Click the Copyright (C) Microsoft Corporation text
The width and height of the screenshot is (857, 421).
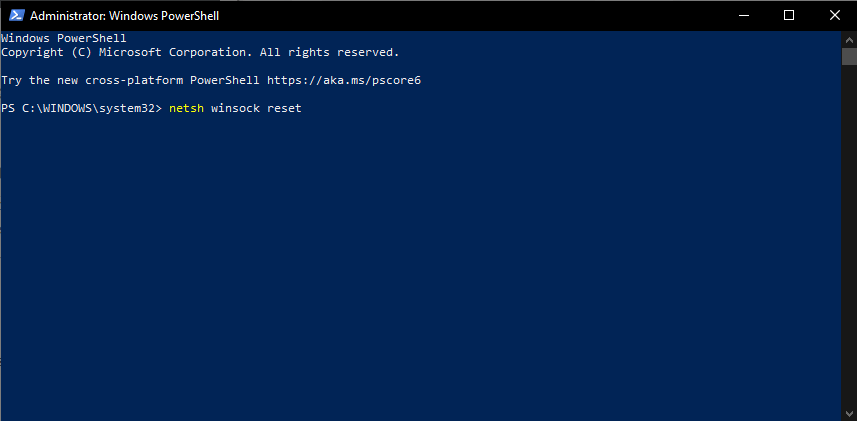coord(126,52)
